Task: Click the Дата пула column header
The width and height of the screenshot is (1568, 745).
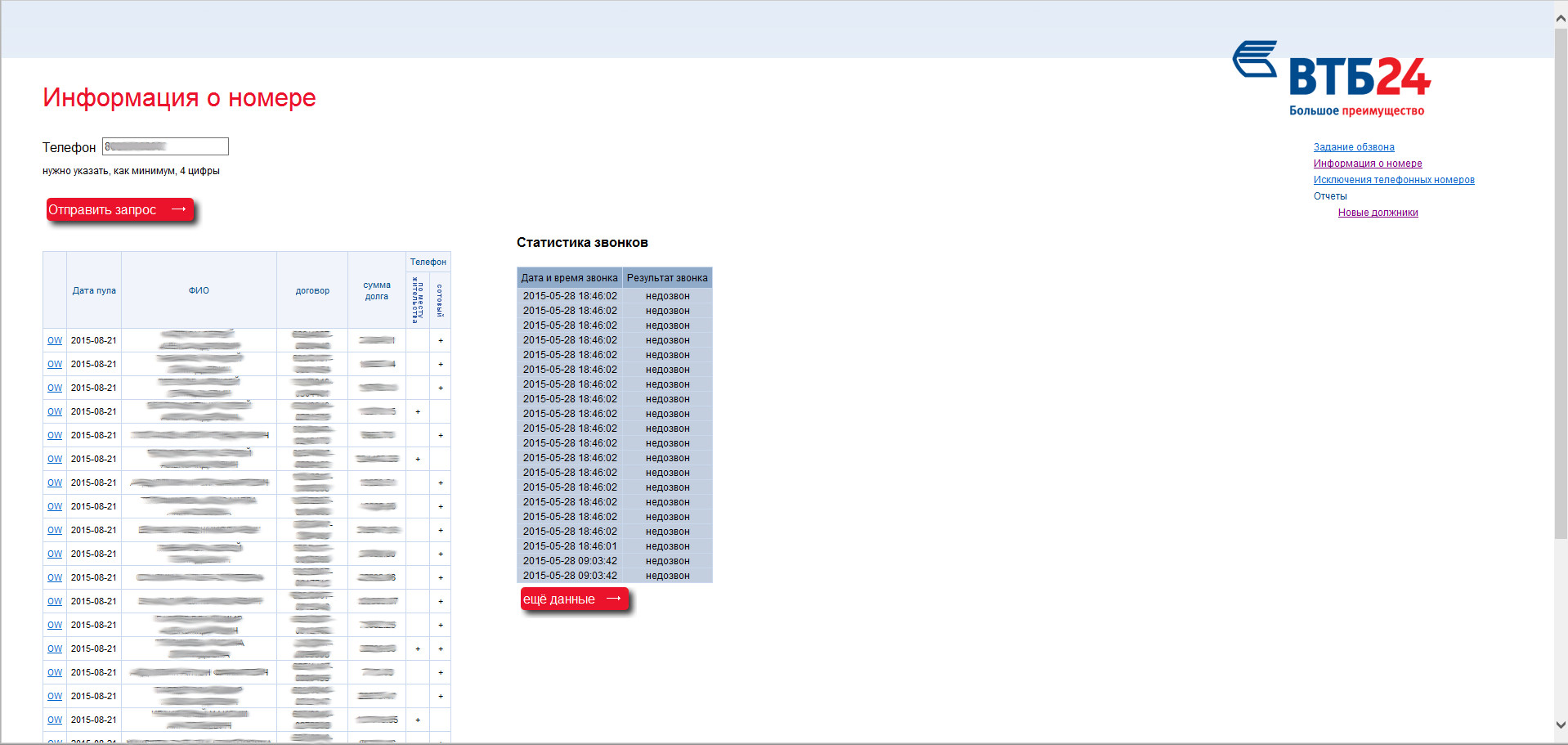Action: [94, 290]
